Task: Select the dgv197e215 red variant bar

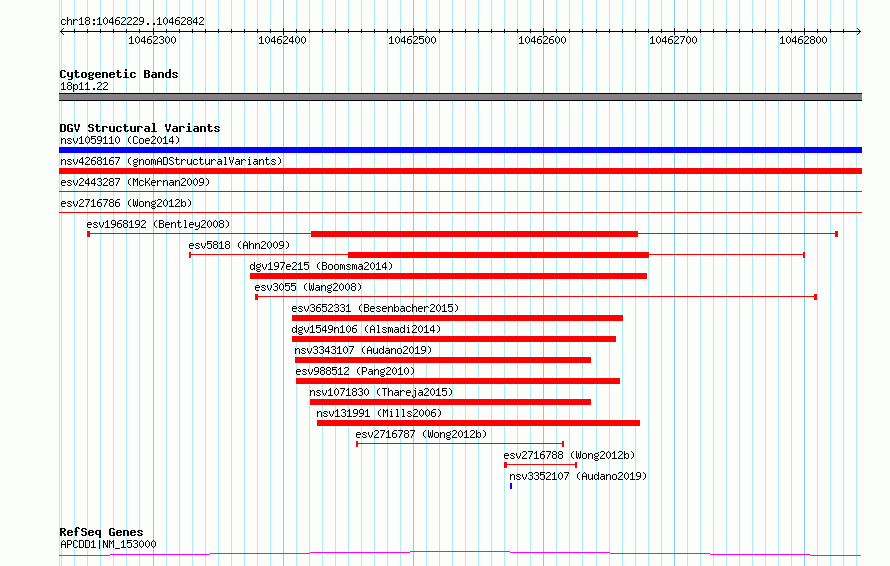Action: point(448,276)
